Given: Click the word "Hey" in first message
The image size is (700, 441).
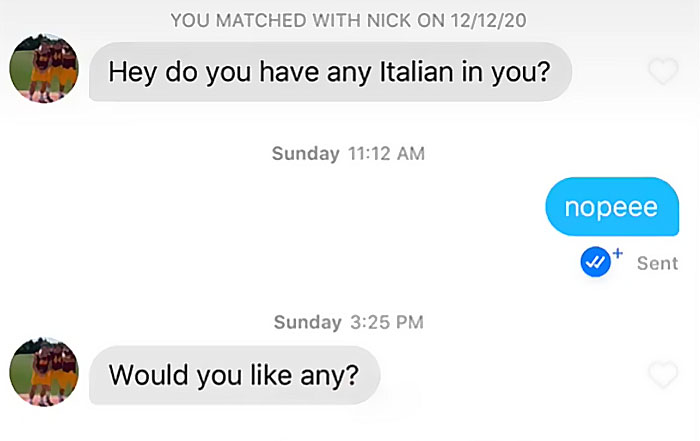Looking at the screenshot, I should coord(130,72).
